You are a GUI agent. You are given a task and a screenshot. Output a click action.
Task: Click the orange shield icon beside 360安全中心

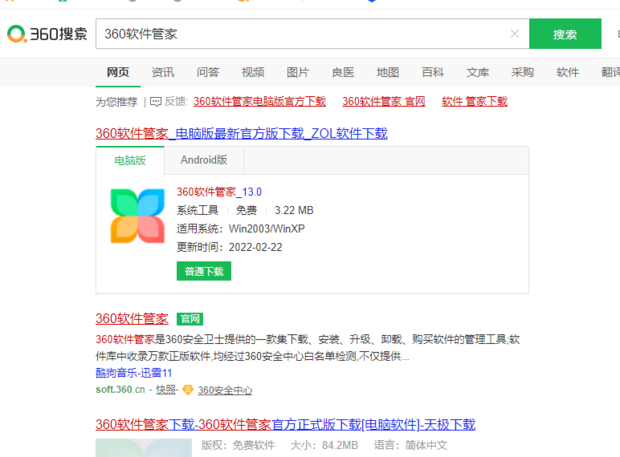188,390
